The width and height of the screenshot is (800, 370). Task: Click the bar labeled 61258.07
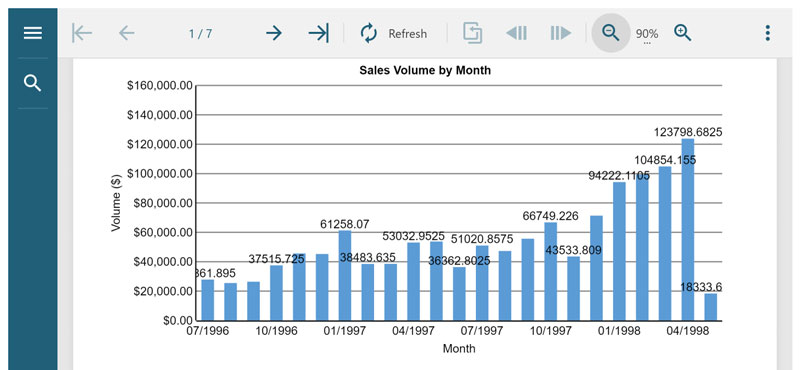tap(345, 276)
